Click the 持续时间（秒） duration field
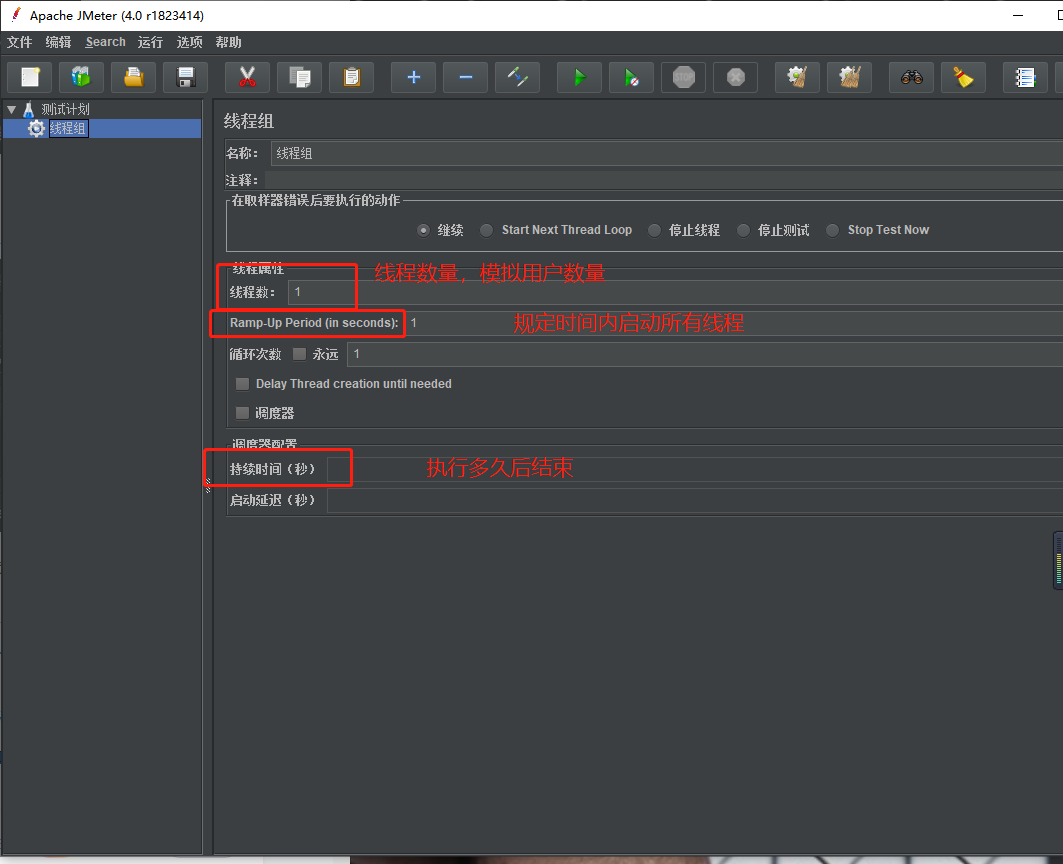1063x864 pixels. point(695,469)
